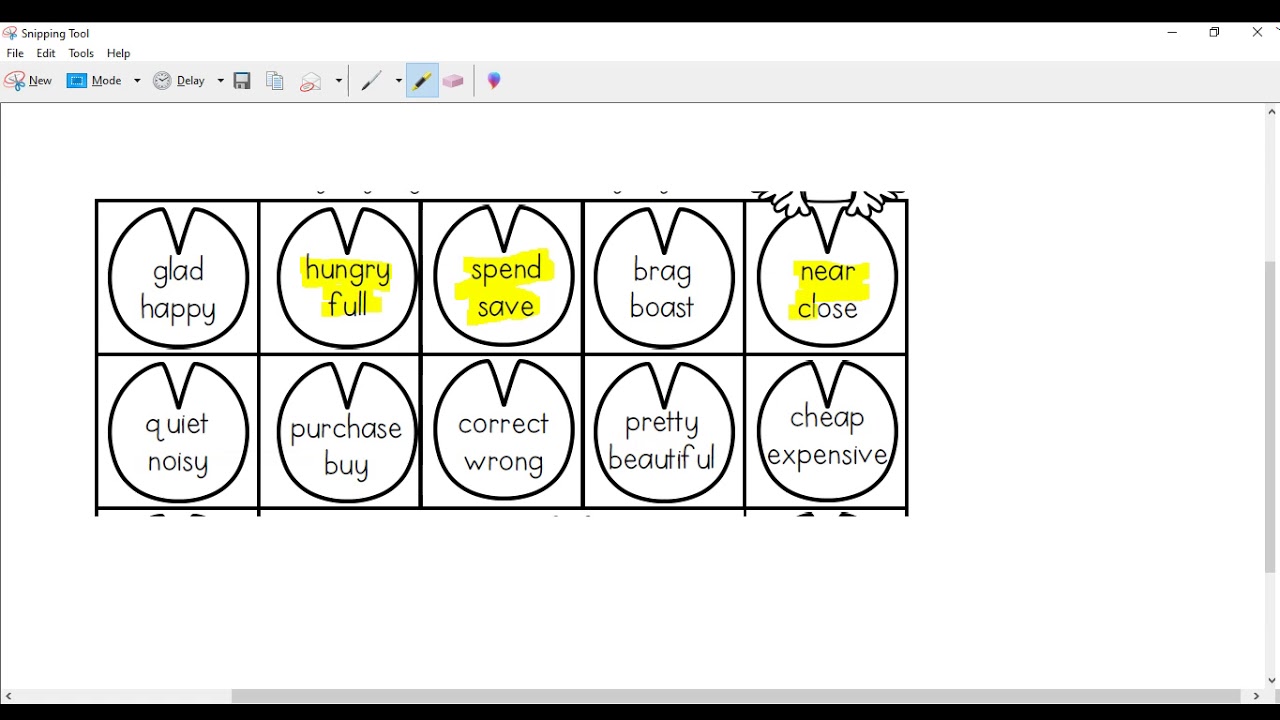Click the word "quiet" in the snip

point(177,425)
